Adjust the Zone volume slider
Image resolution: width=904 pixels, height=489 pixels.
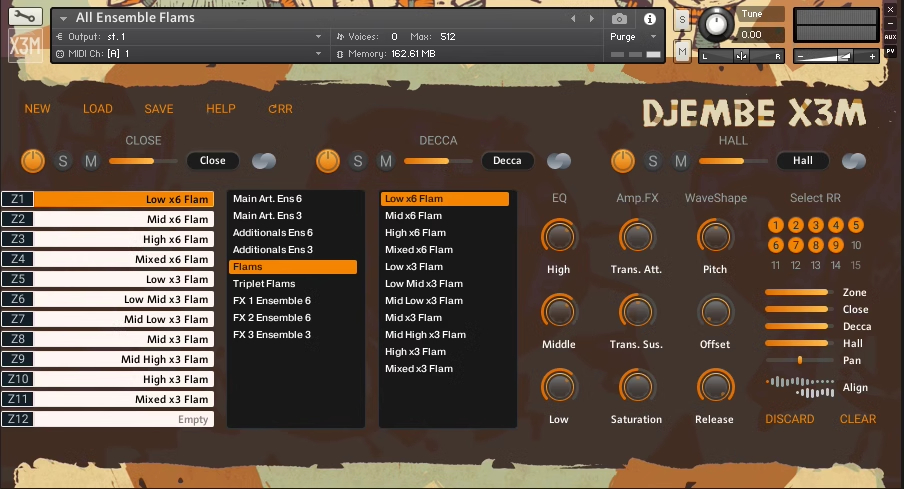pyautogui.click(x=799, y=292)
